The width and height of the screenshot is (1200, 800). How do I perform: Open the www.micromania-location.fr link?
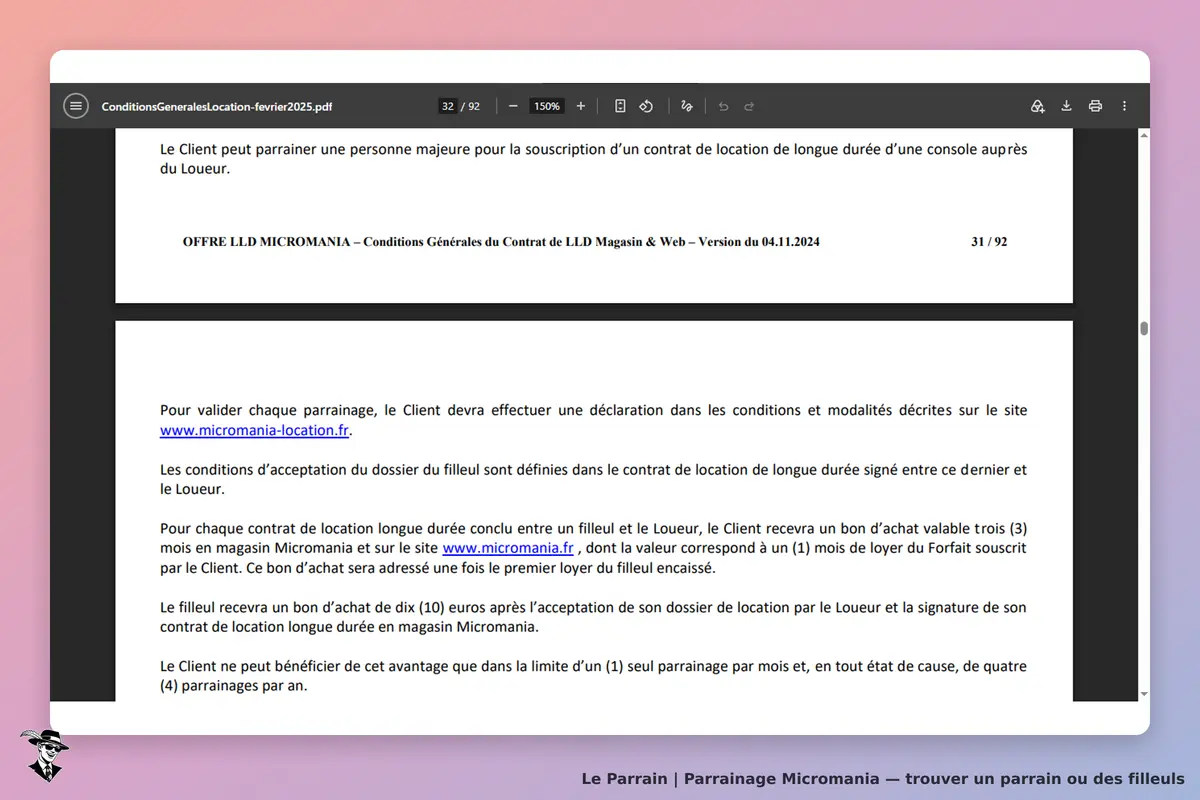[254, 431]
